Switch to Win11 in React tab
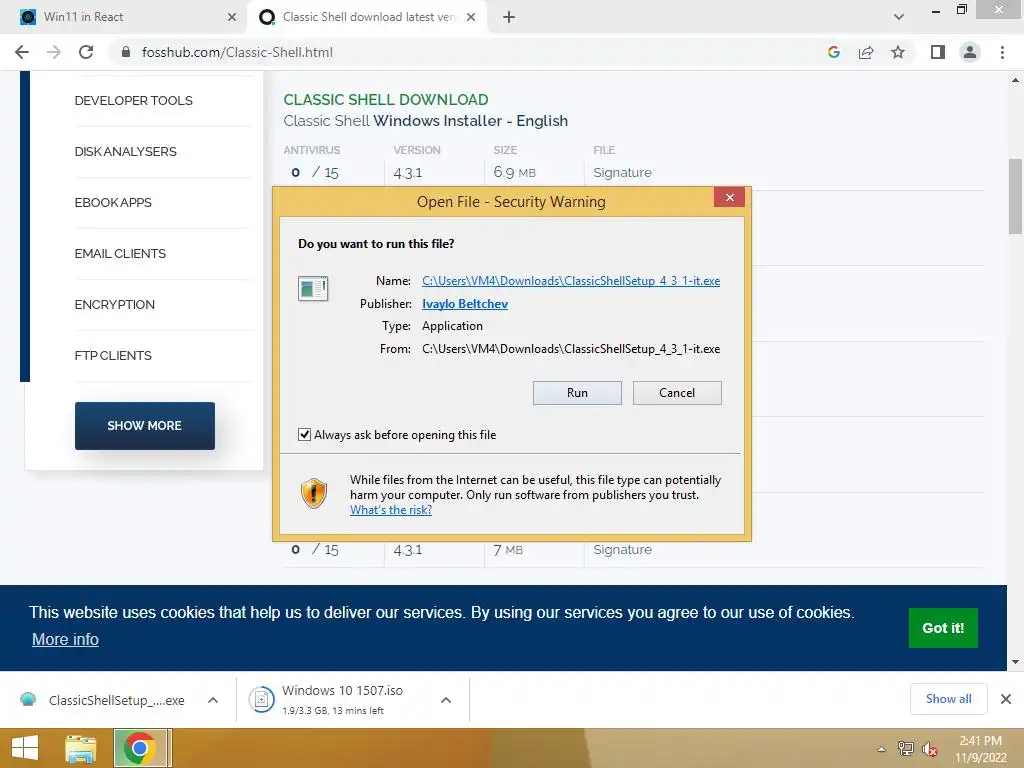The width and height of the screenshot is (1024, 768). pos(124,17)
